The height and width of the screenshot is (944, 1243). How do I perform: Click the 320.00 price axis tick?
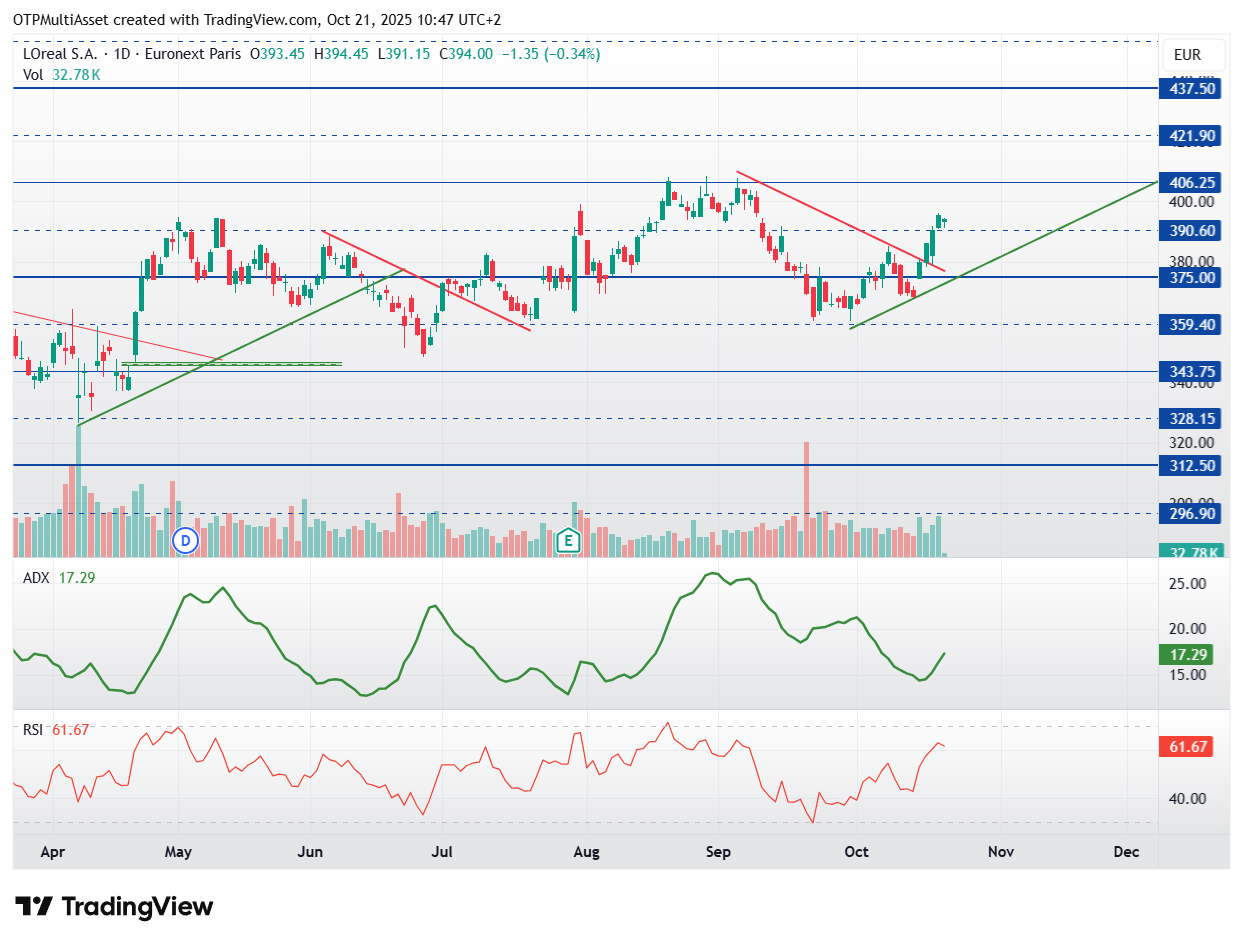tap(1192, 442)
